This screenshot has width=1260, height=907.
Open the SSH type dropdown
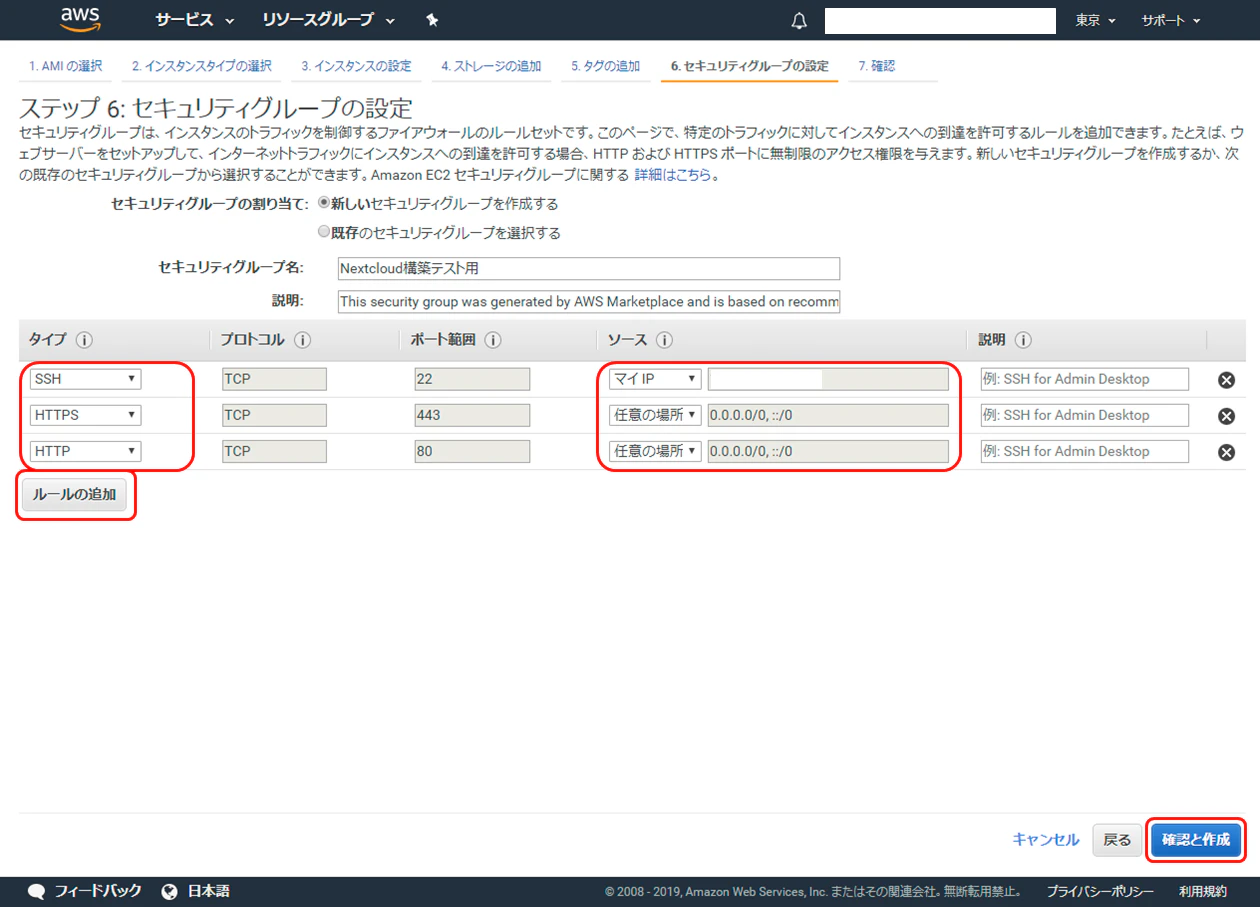coord(85,379)
